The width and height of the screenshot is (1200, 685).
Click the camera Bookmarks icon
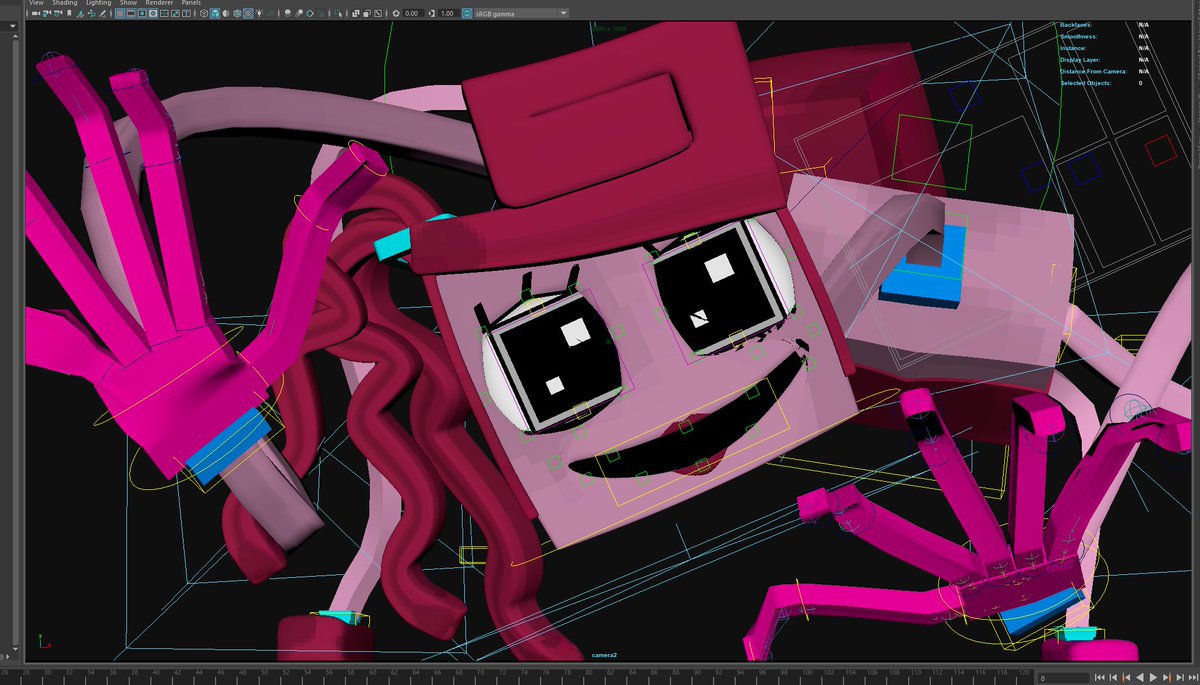(x=69, y=14)
